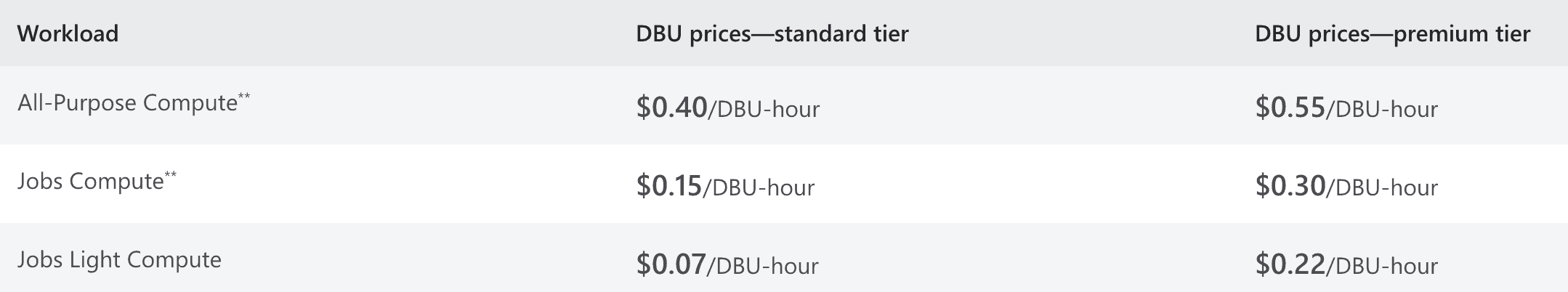Image resolution: width=1568 pixels, height=292 pixels.
Task: Select the Jobs Light Compute workload label
Action: (x=119, y=260)
